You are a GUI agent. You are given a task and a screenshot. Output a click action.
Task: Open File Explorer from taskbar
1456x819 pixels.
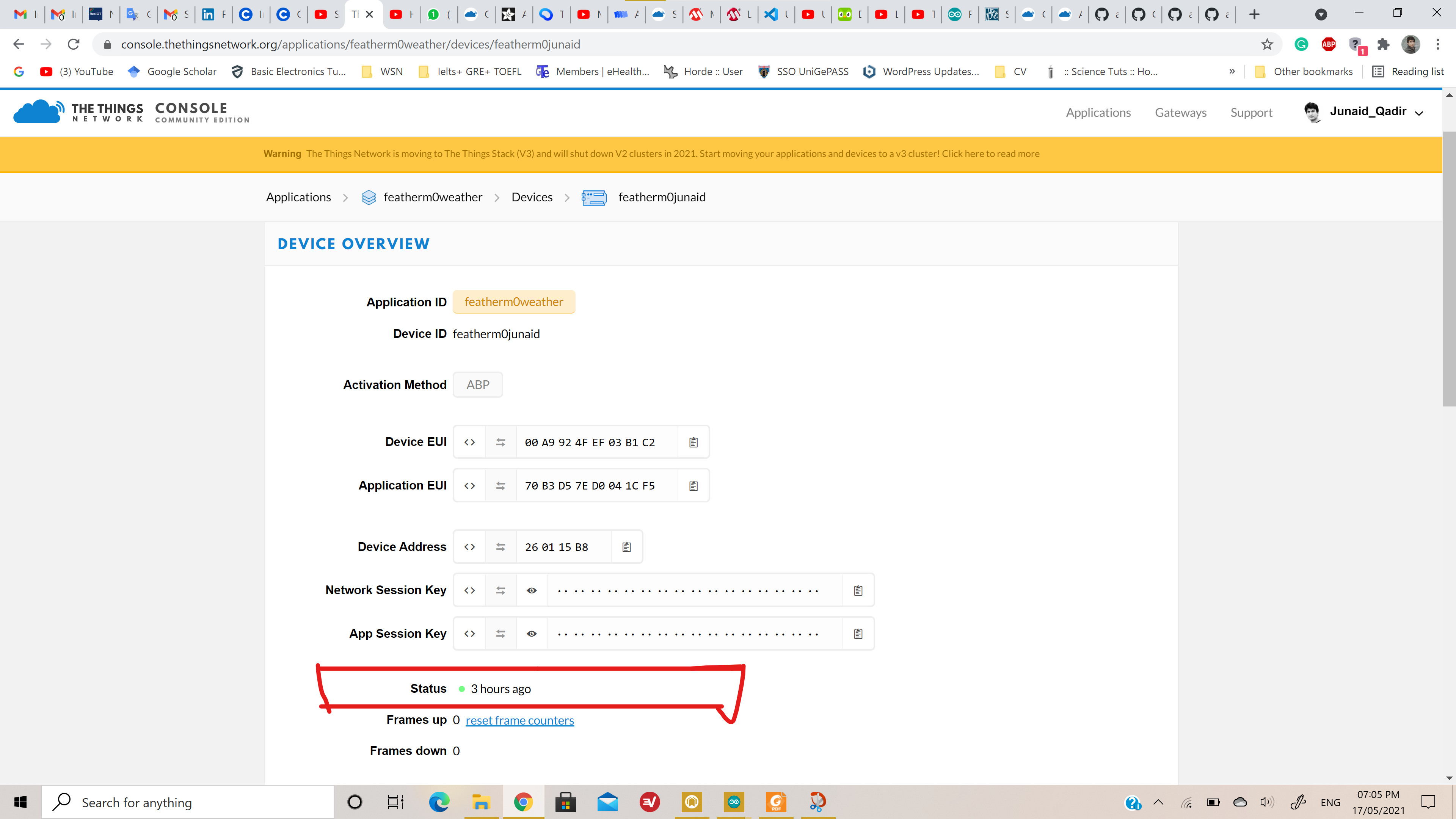point(481,802)
